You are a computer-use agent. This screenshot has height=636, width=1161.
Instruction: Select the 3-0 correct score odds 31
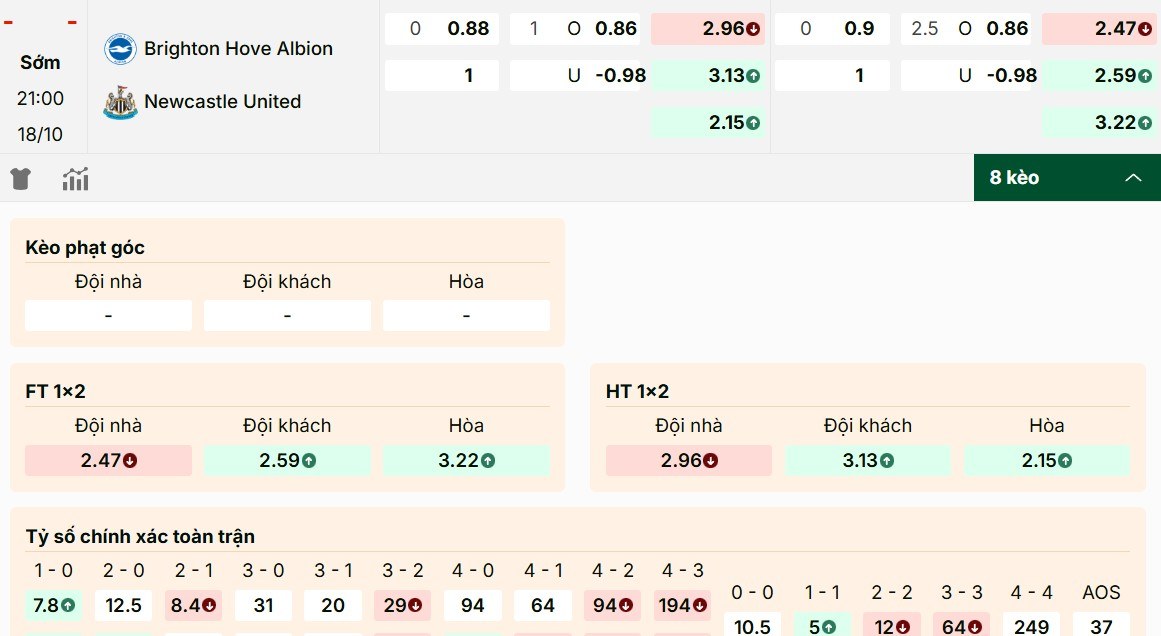[263, 605]
